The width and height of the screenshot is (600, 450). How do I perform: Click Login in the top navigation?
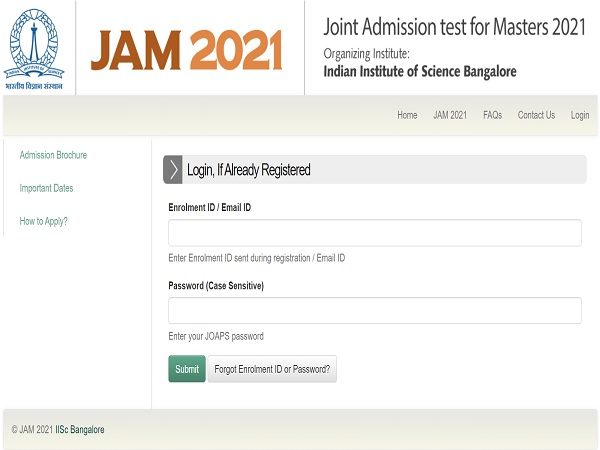(580, 115)
